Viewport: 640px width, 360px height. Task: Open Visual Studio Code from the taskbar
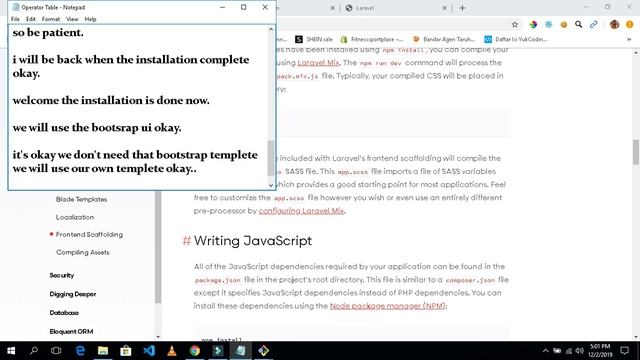pyautogui.click(x=149, y=351)
